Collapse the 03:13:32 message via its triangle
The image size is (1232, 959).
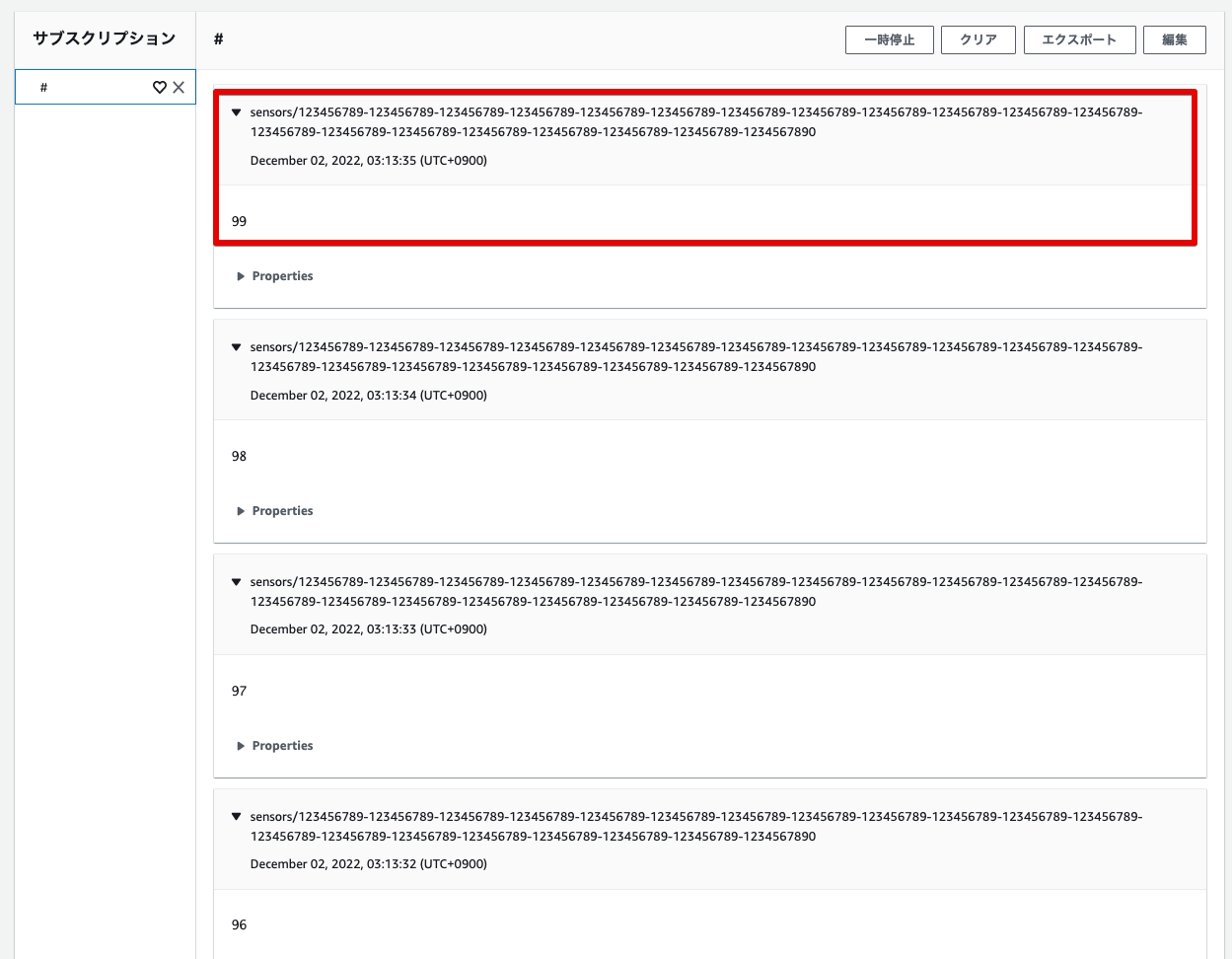tap(235, 816)
